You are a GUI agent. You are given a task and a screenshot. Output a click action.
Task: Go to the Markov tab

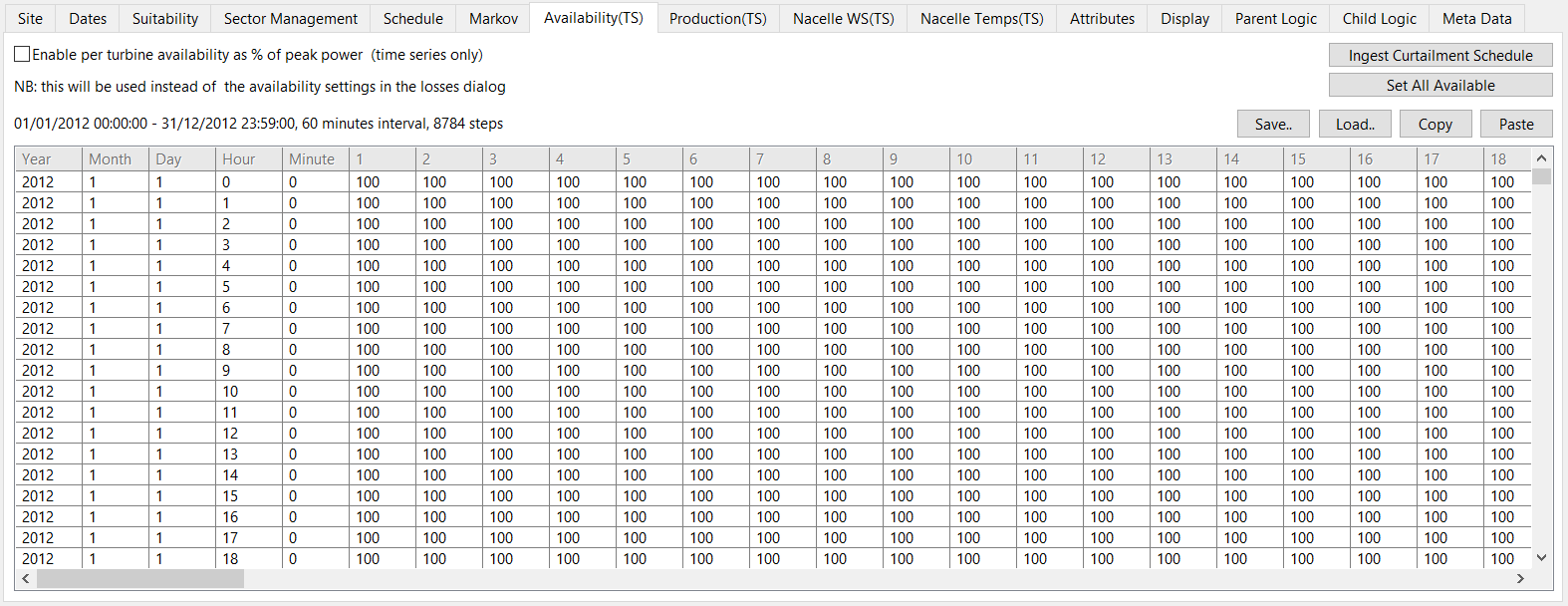click(493, 18)
